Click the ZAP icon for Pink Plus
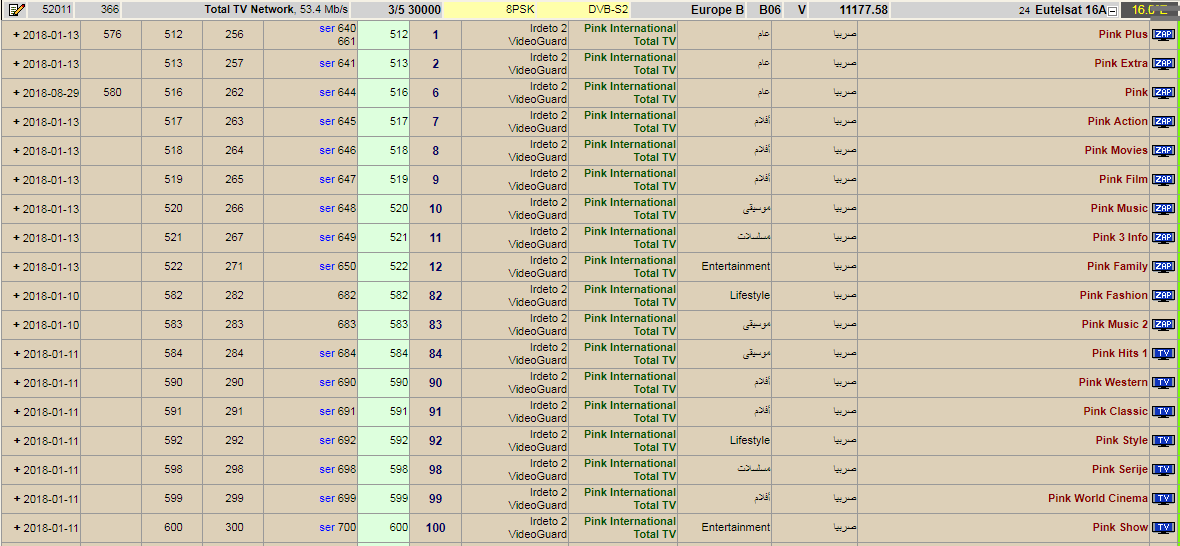This screenshot has width=1180, height=546. [x=1163, y=35]
